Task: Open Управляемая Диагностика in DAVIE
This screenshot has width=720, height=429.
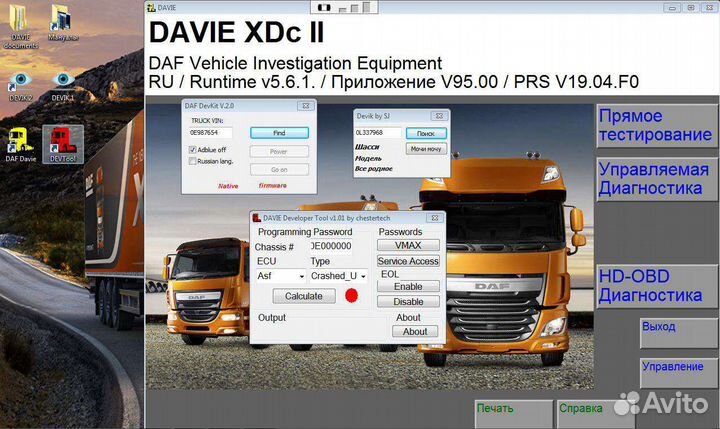Action: 657,179
